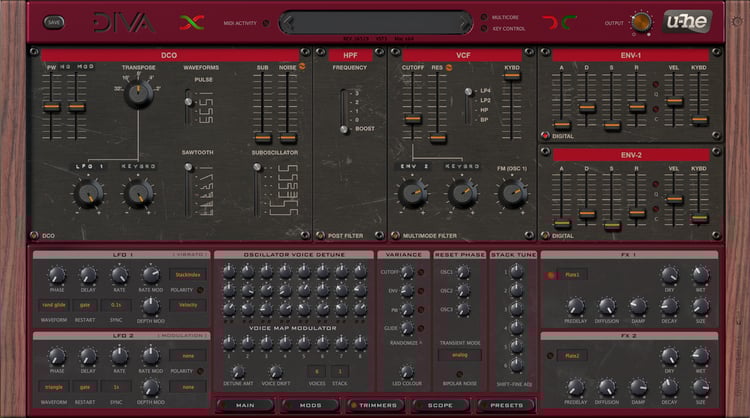Click Stack Tune knob 1
This screenshot has height=418, width=750.
click(517, 272)
